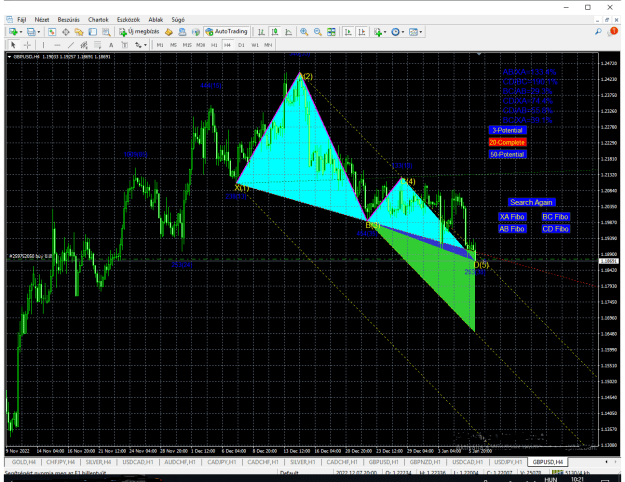Open the New Chart toolbar icon
This screenshot has height=482, width=625.
tap(13, 32)
